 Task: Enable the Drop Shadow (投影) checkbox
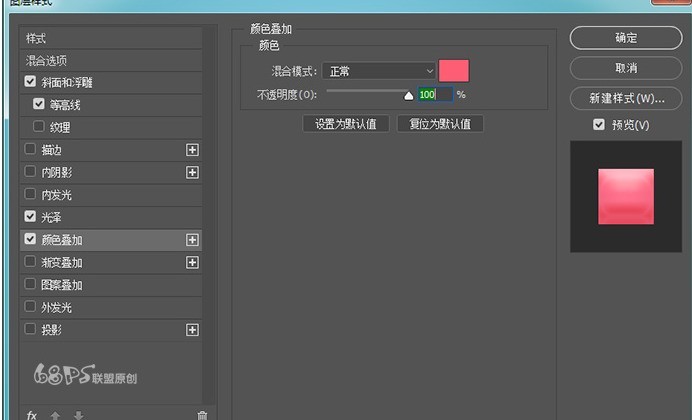point(30,329)
